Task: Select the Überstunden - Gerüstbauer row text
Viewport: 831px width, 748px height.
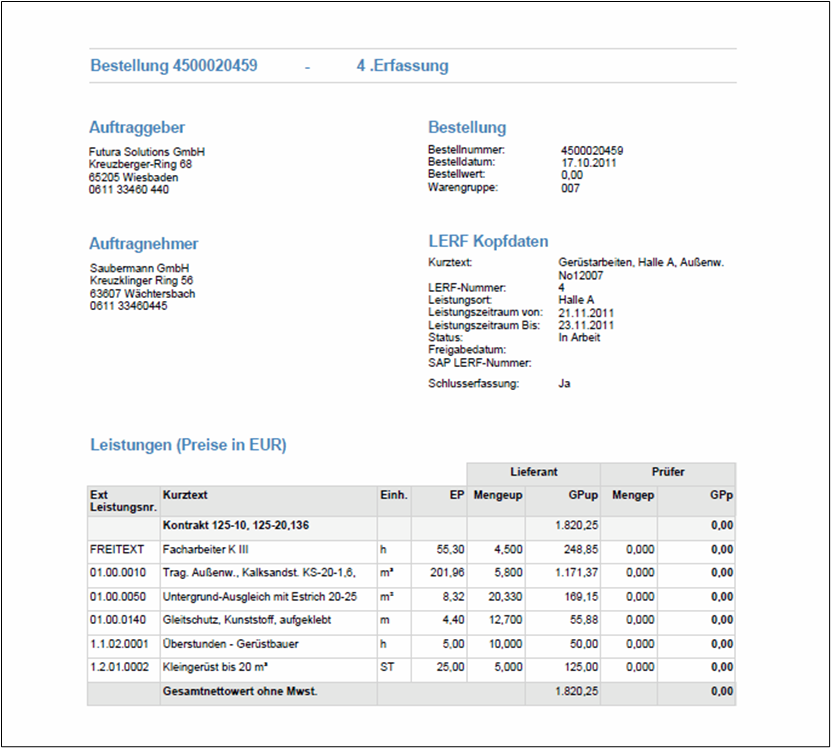Action: (x=230, y=645)
